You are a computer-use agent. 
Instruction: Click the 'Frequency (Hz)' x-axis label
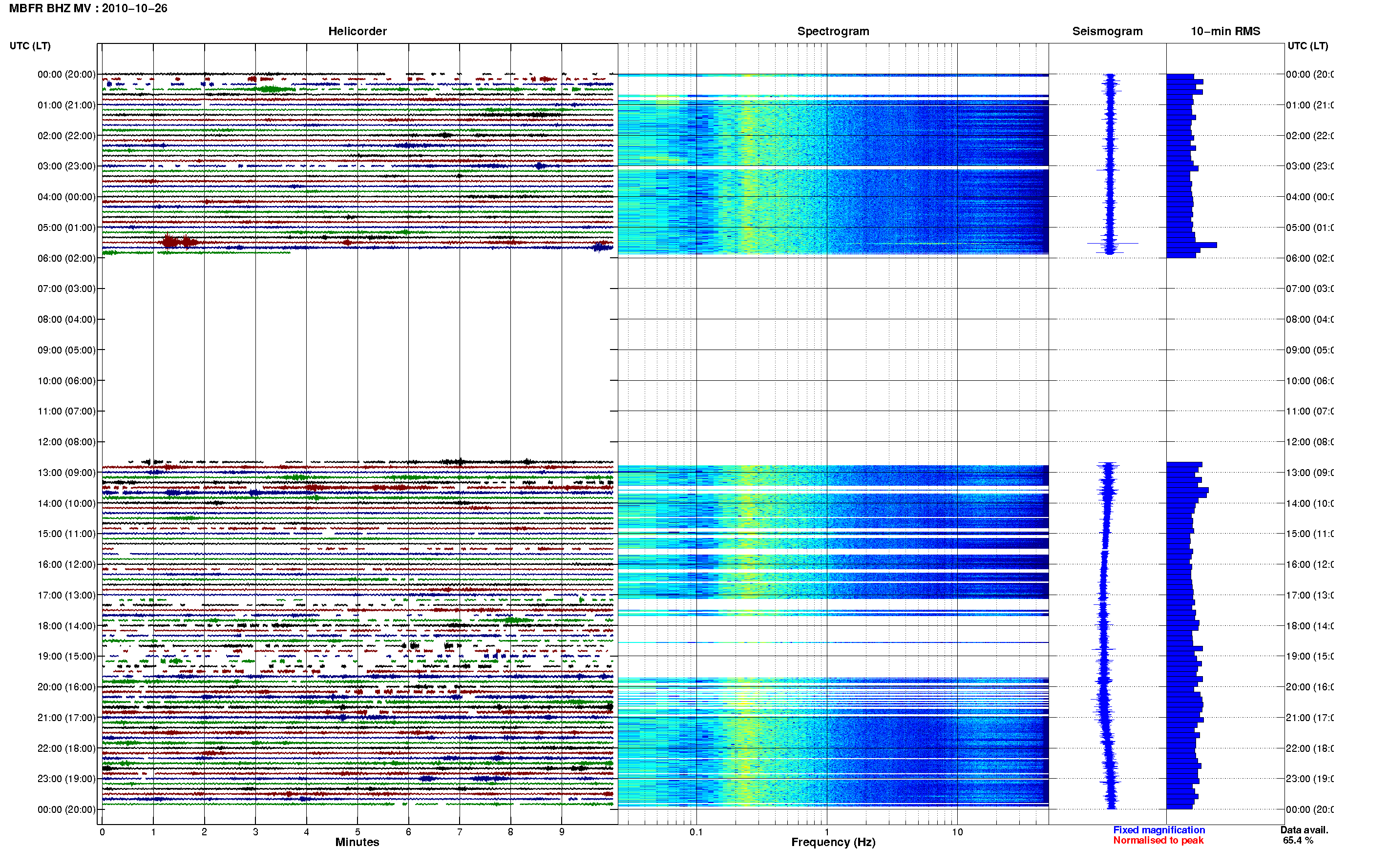click(833, 843)
